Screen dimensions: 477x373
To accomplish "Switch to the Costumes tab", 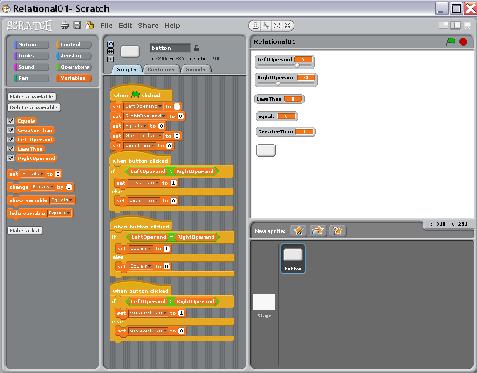I will 161,69.
